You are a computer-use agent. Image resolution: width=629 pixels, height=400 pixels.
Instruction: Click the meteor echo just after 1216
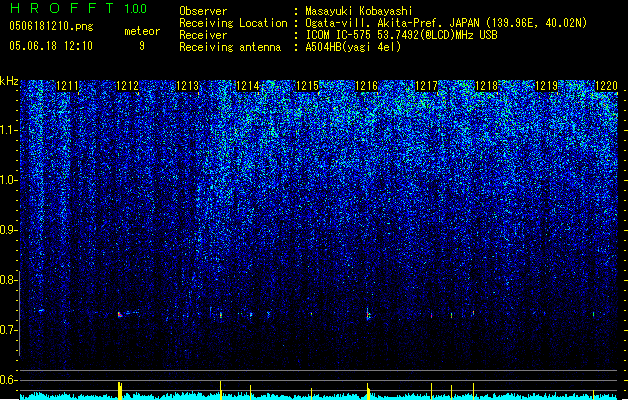click(x=368, y=314)
